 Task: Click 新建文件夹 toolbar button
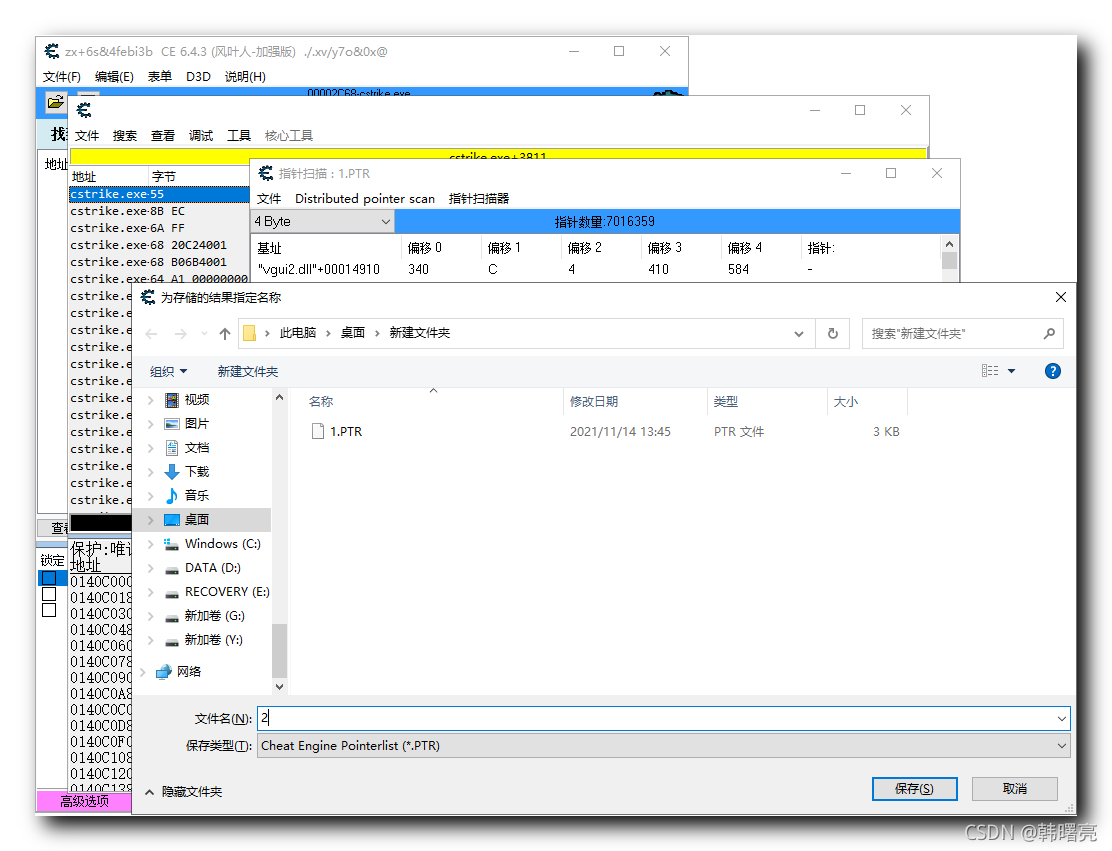(x=248, y=372)
